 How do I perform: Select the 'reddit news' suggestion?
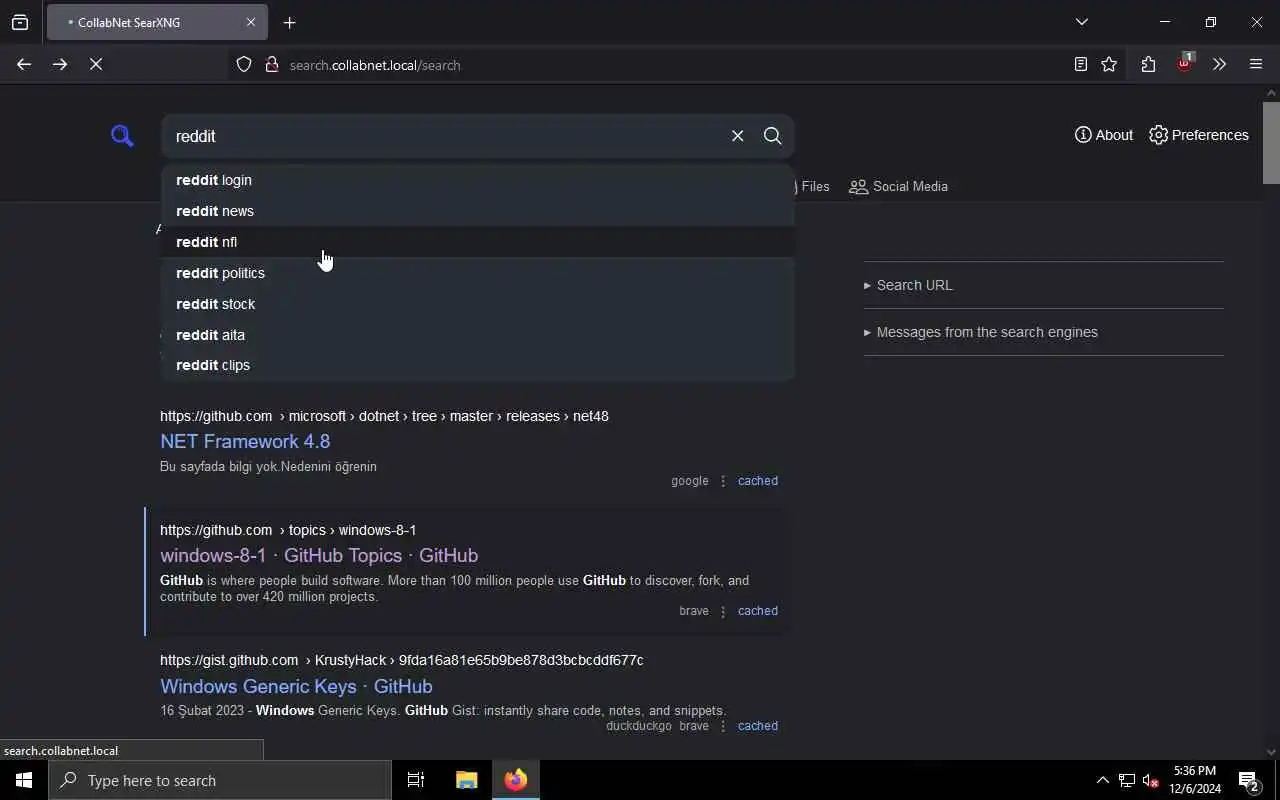pos(477,211)
